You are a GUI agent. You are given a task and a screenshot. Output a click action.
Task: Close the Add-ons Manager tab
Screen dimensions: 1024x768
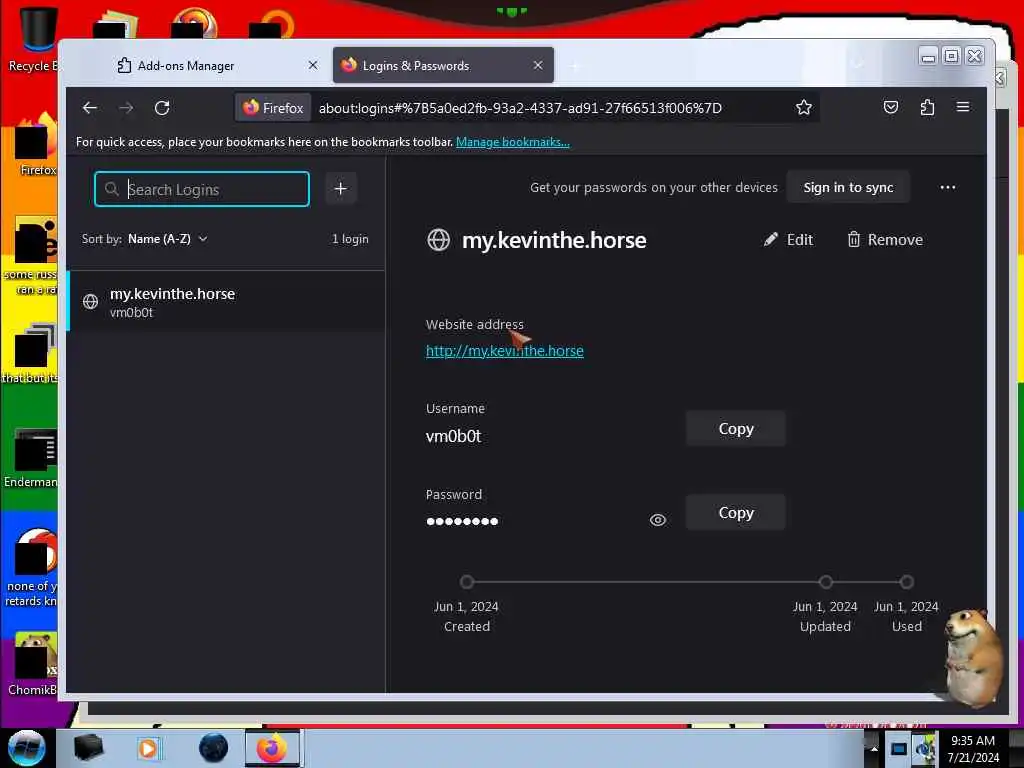point(313,65)
